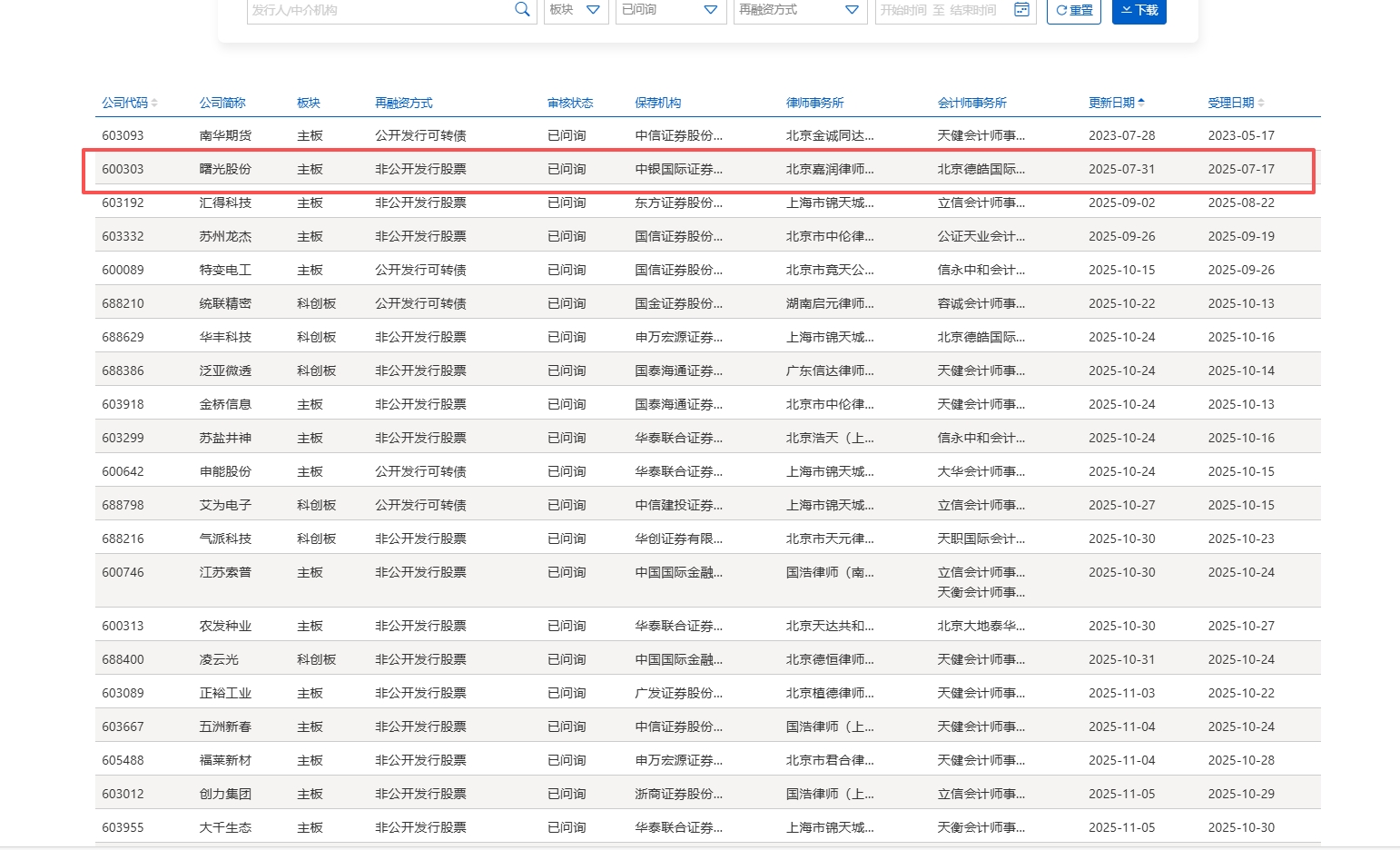This screenshot has width=1400, height=850.
Task: Click the 开始时间 start date field
Action: pos(903,10)
